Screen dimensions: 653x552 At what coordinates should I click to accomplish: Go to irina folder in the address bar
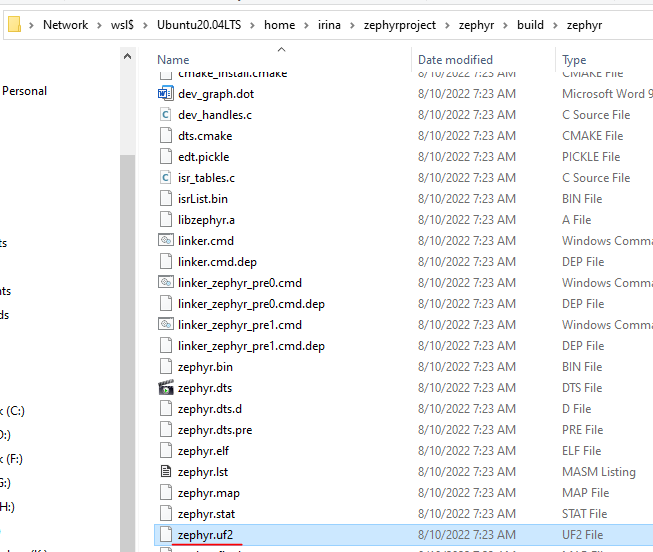(x=329, y=25)
